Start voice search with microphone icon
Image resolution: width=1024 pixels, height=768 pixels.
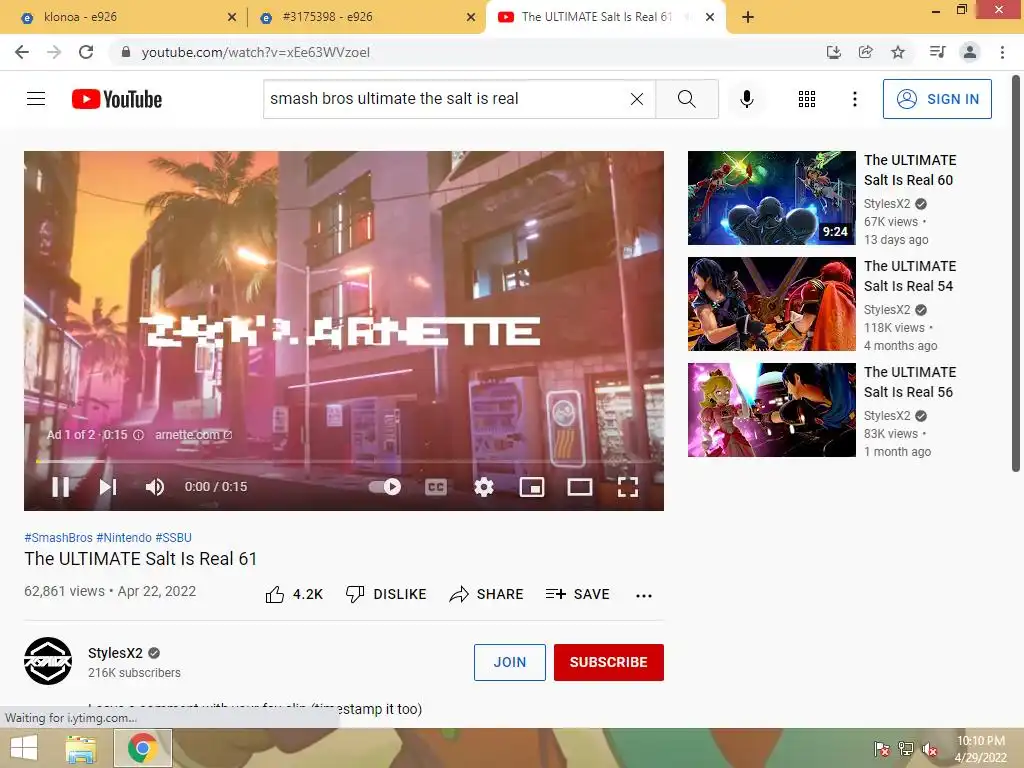(x=746, y=99)
